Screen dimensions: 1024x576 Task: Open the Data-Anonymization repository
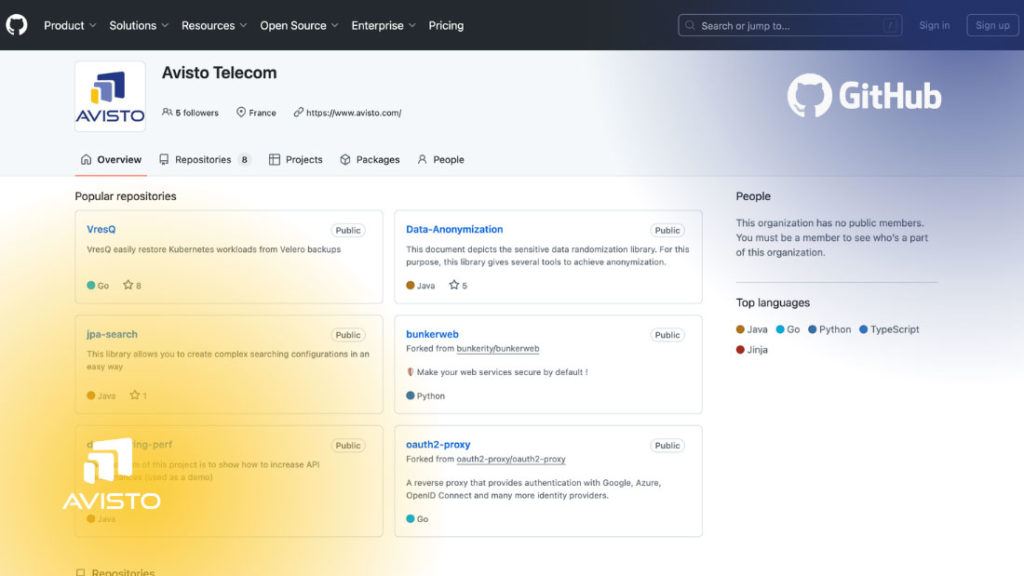click(455, 229)
